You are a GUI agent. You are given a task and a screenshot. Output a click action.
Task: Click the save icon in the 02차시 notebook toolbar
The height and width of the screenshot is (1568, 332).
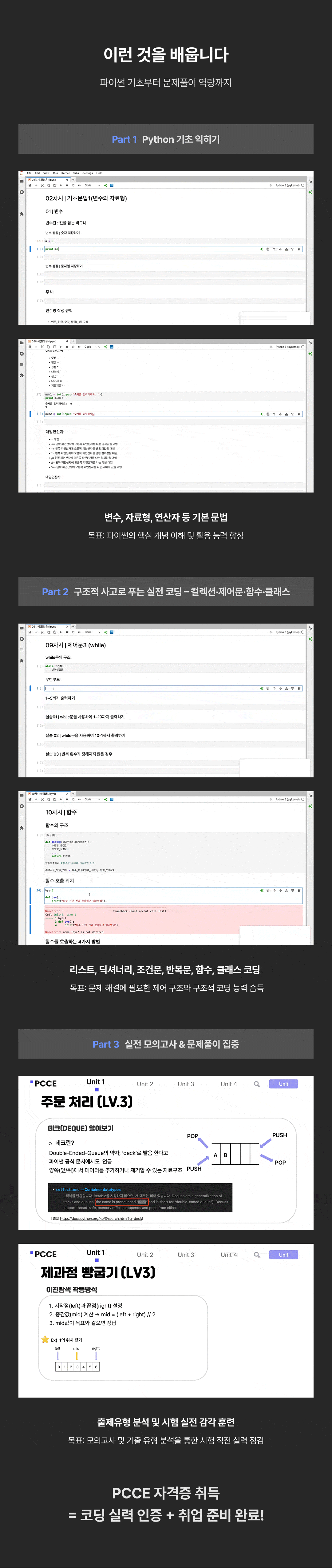point(30,185)
